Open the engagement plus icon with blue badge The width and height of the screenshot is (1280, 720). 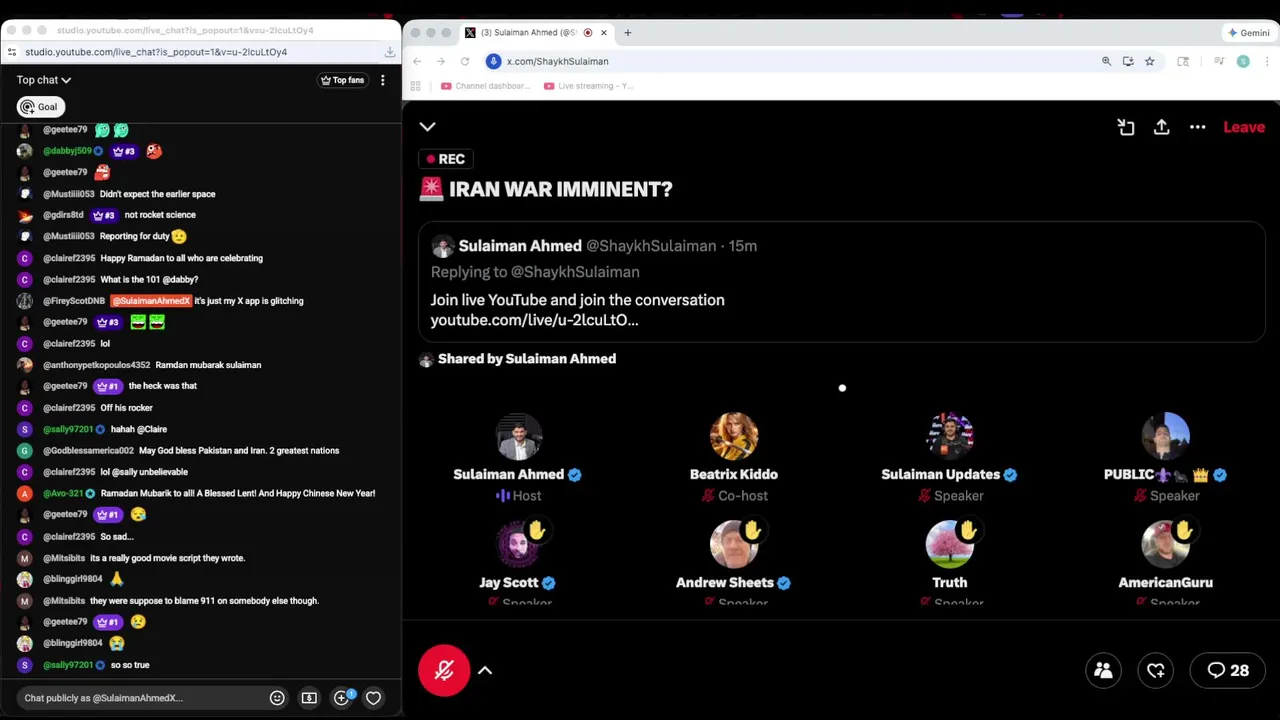tap(342, 697)
